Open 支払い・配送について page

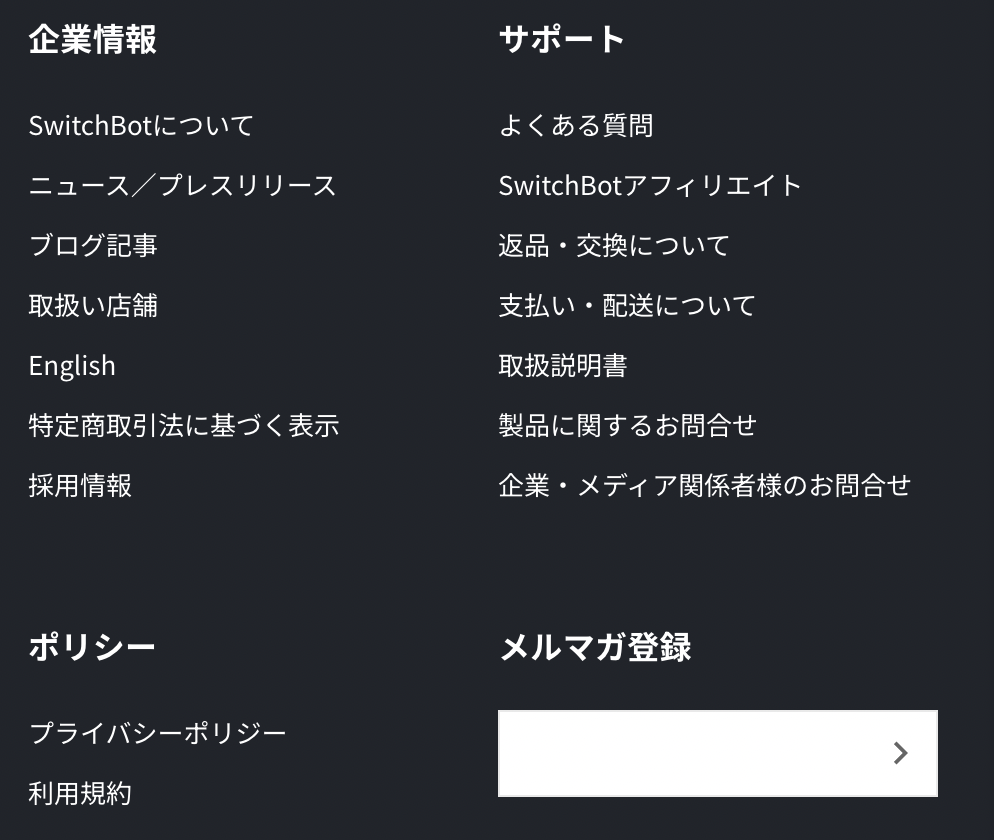point(627,306)
